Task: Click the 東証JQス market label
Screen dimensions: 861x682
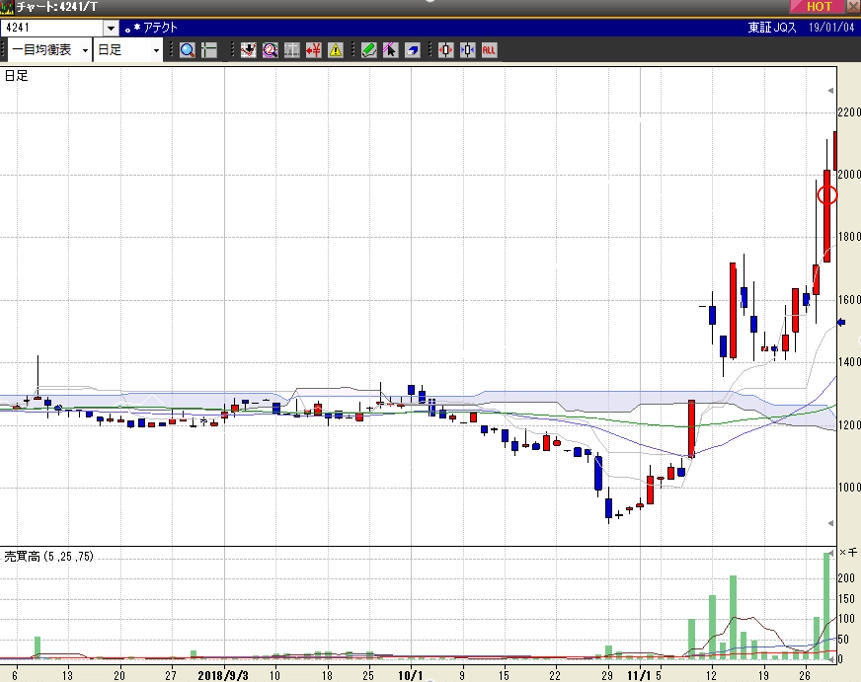Action: (x=772, y=27)
